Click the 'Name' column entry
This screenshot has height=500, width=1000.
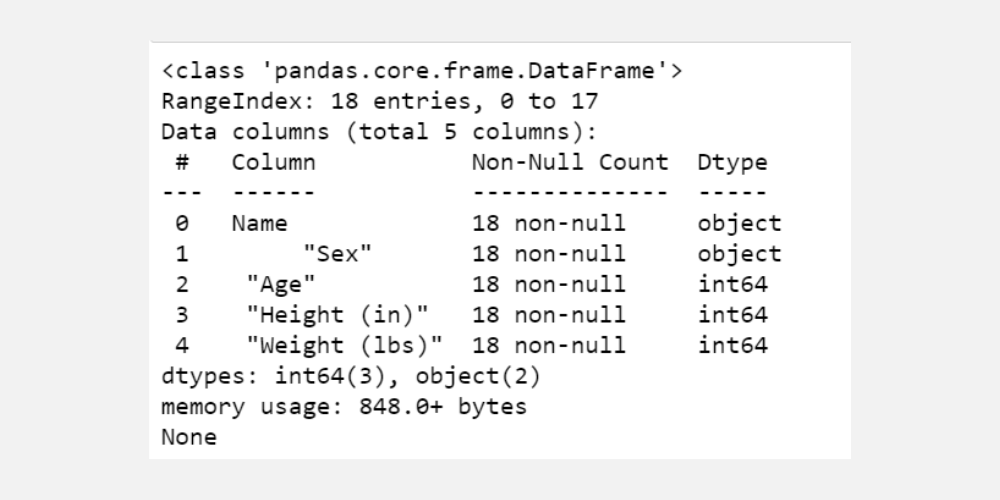click(259, 223)
